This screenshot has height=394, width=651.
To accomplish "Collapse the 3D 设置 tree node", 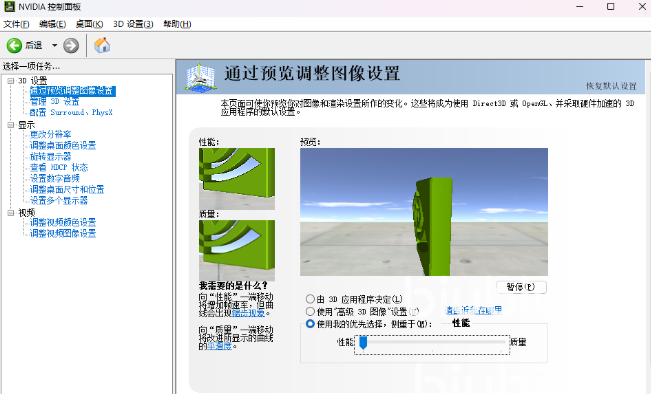I will [x=11, y=81].
